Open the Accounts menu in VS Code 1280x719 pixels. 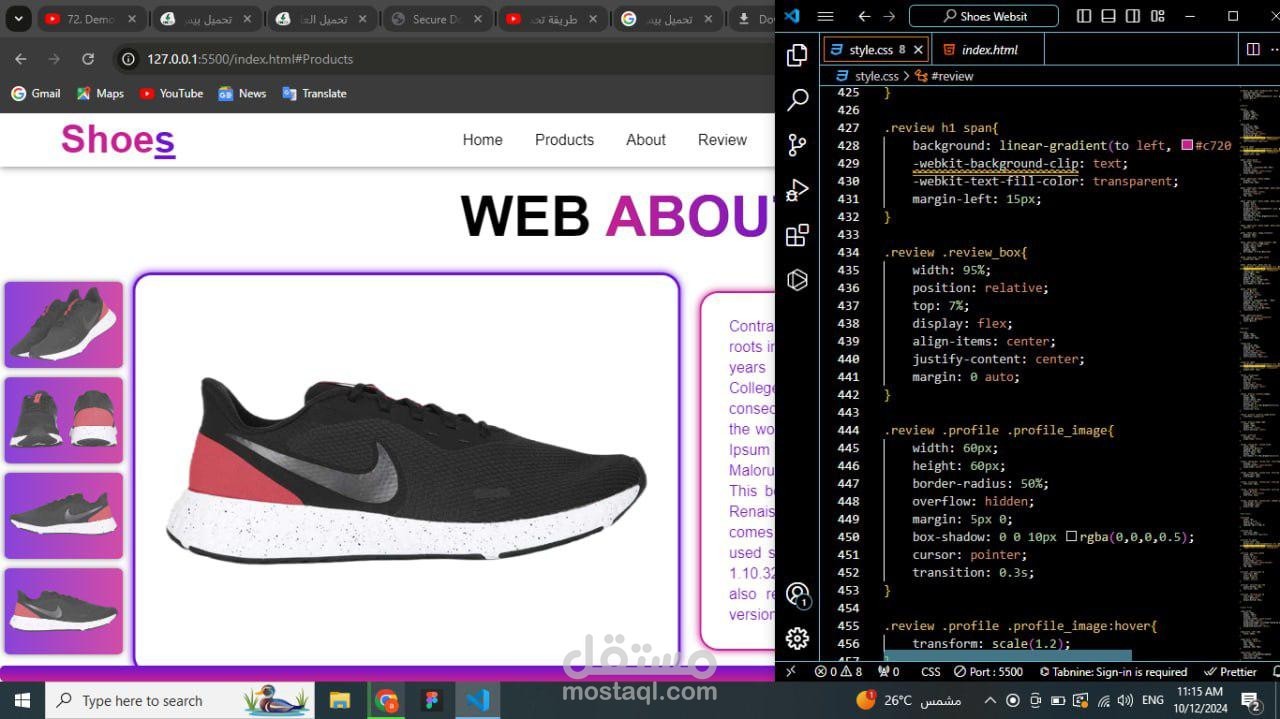pyautogui.click(x=797, y=595)
